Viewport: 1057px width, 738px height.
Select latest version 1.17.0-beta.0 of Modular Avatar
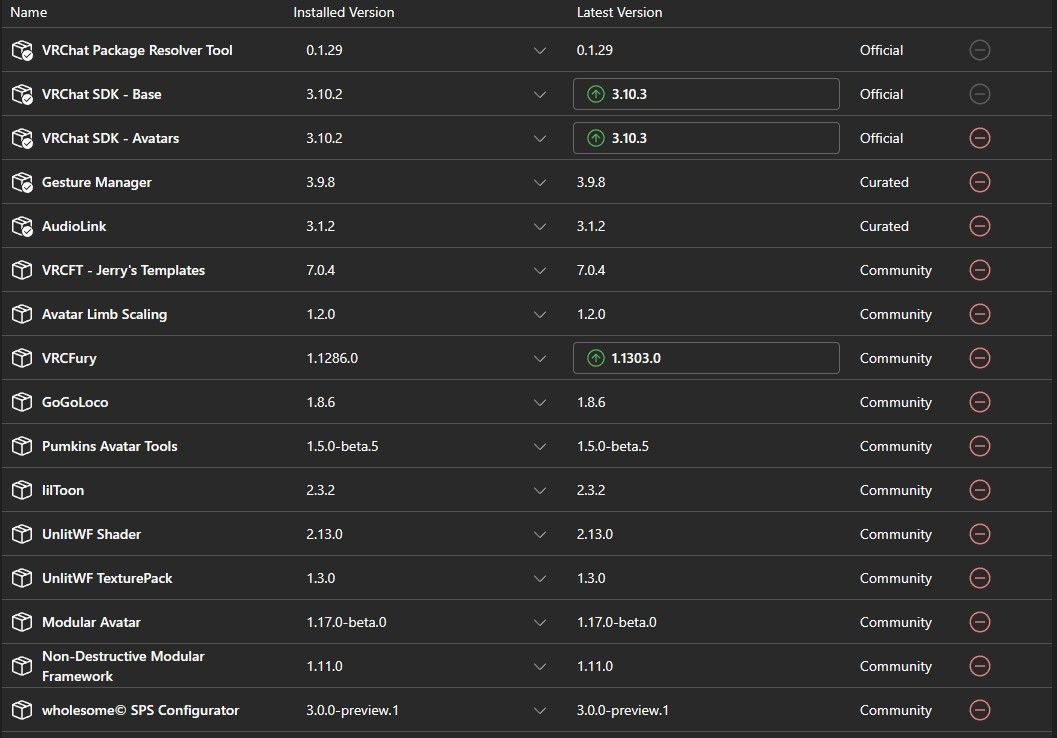point(617,622)
